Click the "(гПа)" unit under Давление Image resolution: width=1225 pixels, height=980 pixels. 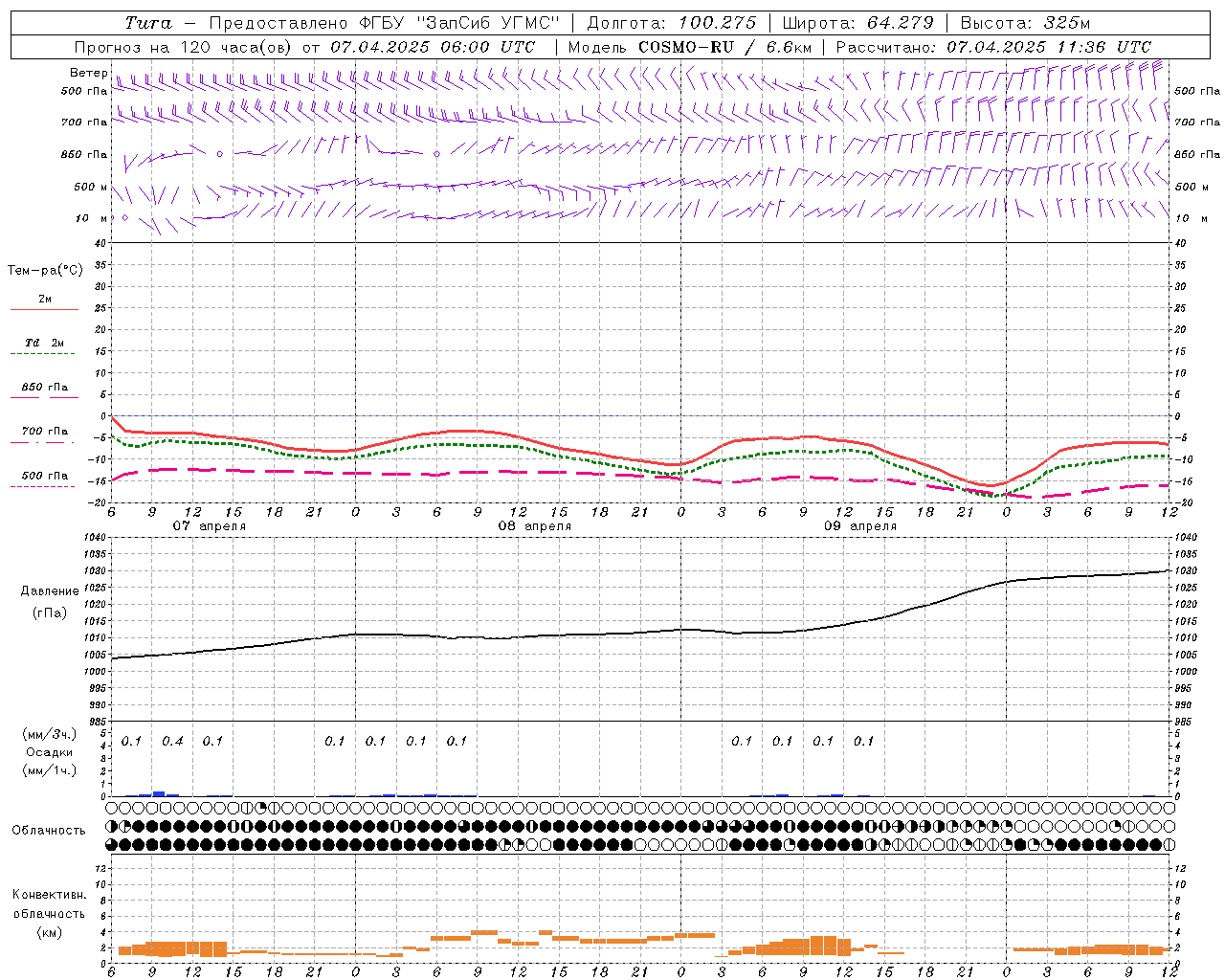[x=50, y=612]
